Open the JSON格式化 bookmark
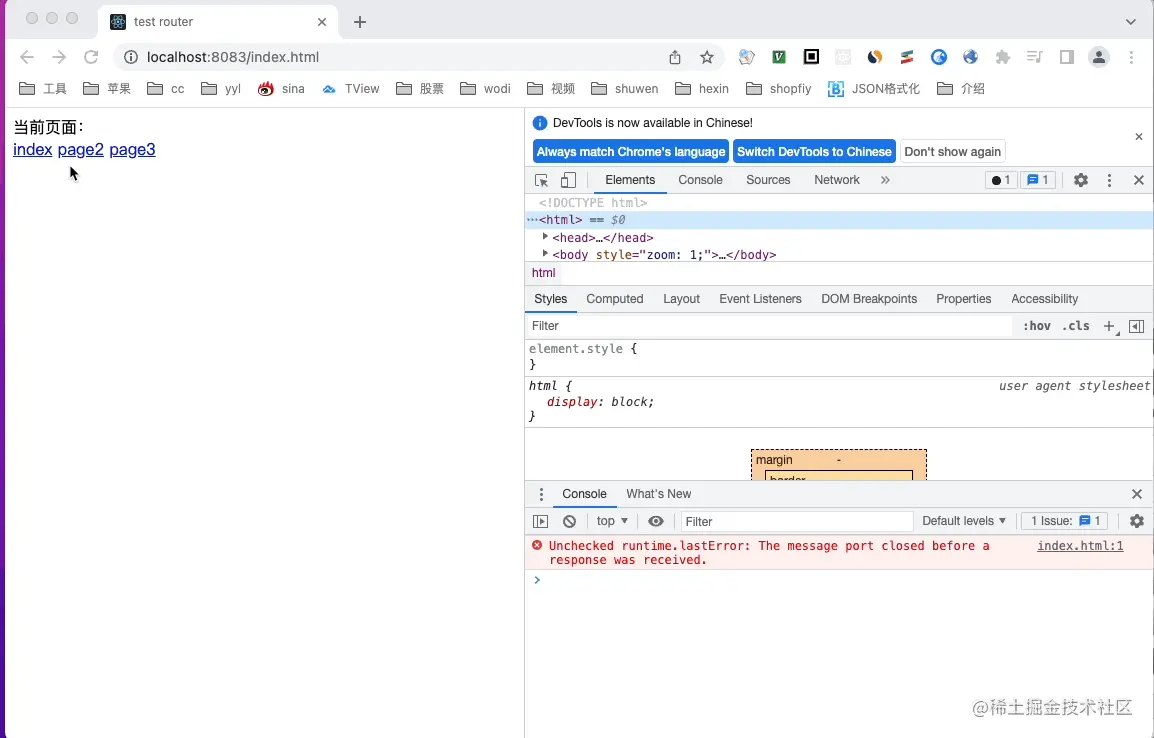1154x738 pixels. click(x=874, y=89)
